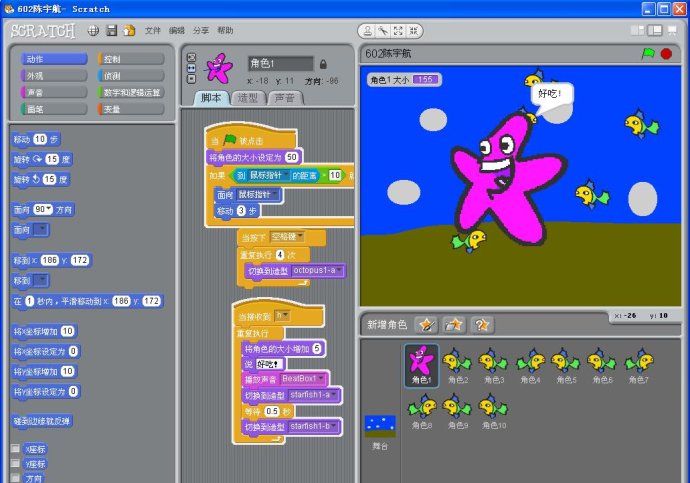Select the 声音 blocks category

[54, 92]
